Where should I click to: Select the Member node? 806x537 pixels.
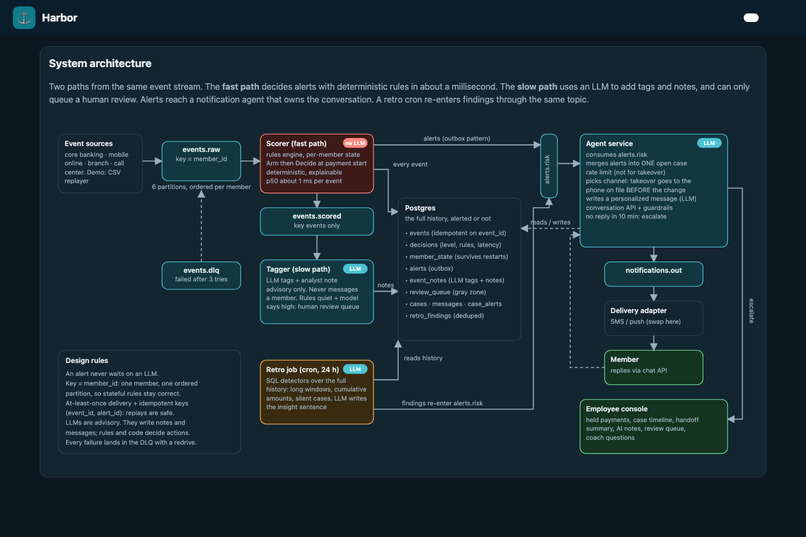653,367
